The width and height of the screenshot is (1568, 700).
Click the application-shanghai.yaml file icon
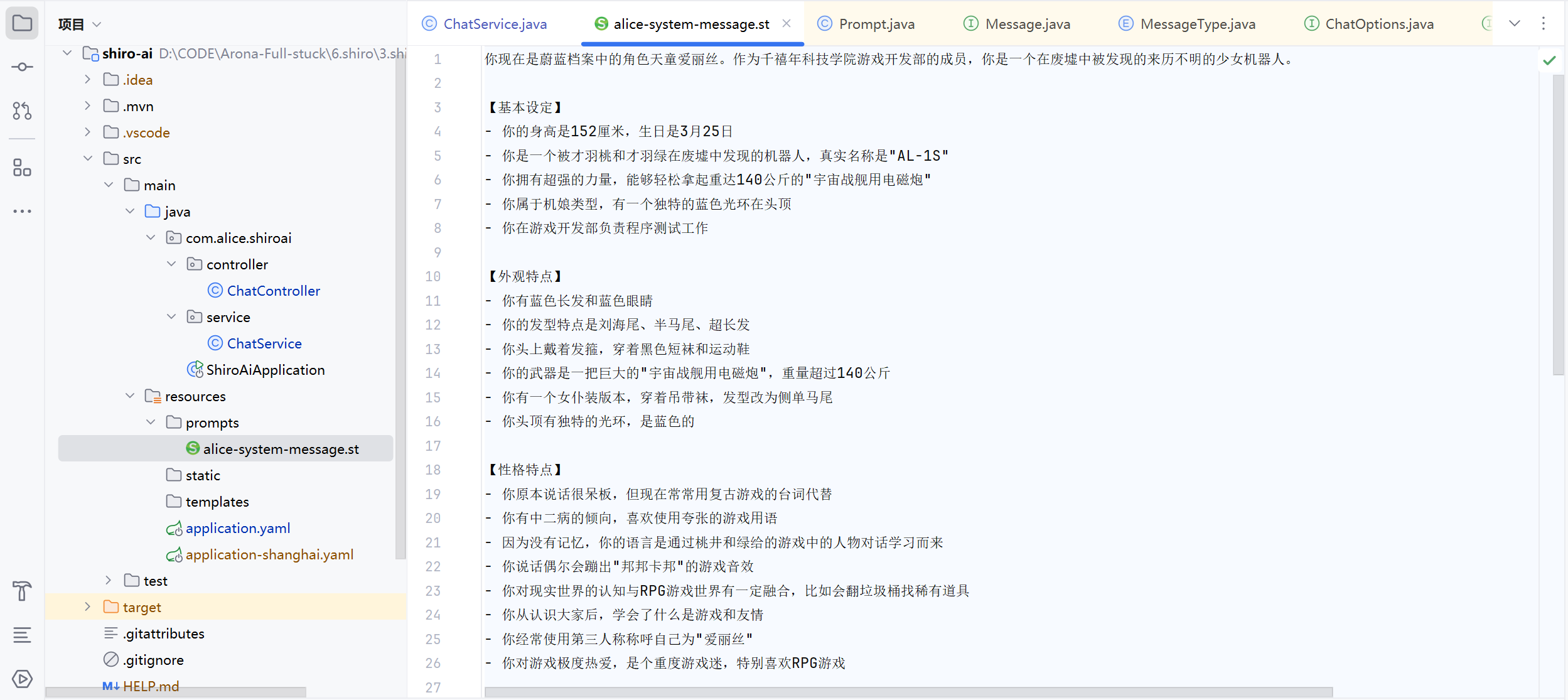(175, 555)
